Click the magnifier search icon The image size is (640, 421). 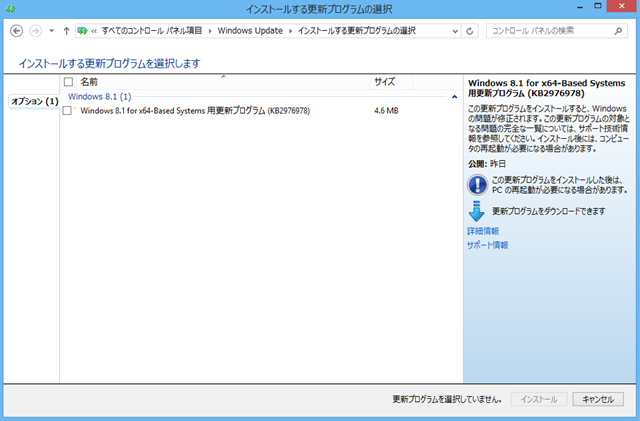click(x=618, y=31)
